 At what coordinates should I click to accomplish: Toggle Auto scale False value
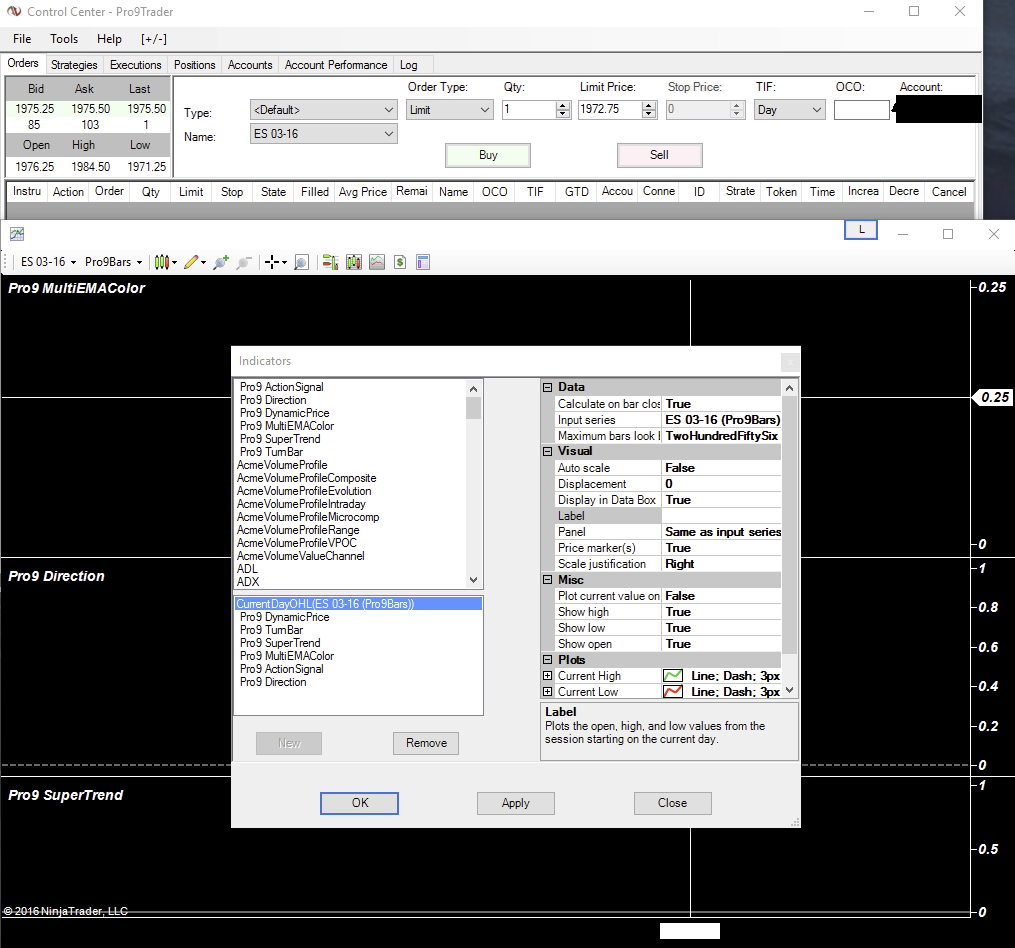pos(722,468)
